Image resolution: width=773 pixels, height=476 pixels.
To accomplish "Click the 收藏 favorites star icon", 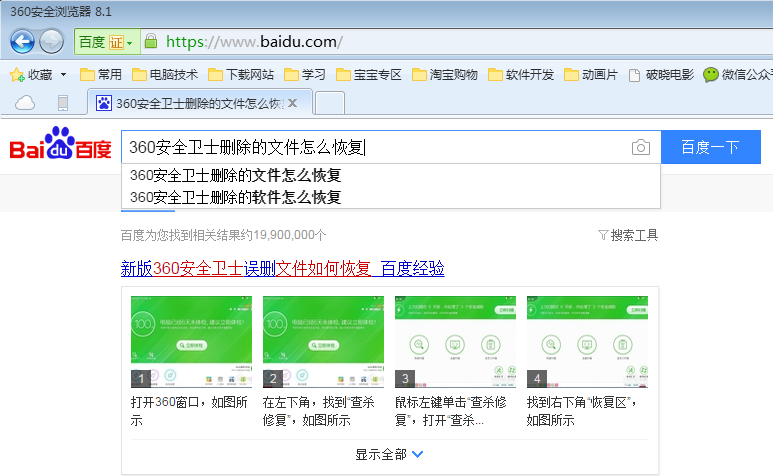I will [17, 75].
